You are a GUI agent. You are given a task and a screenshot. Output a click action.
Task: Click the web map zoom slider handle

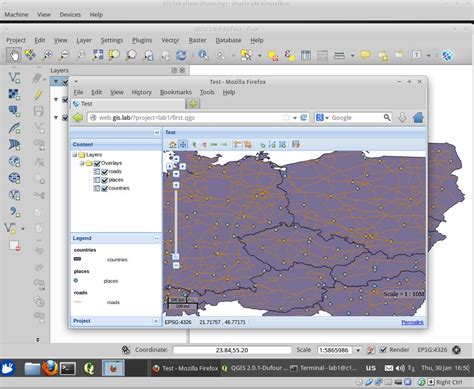[176, 256]
